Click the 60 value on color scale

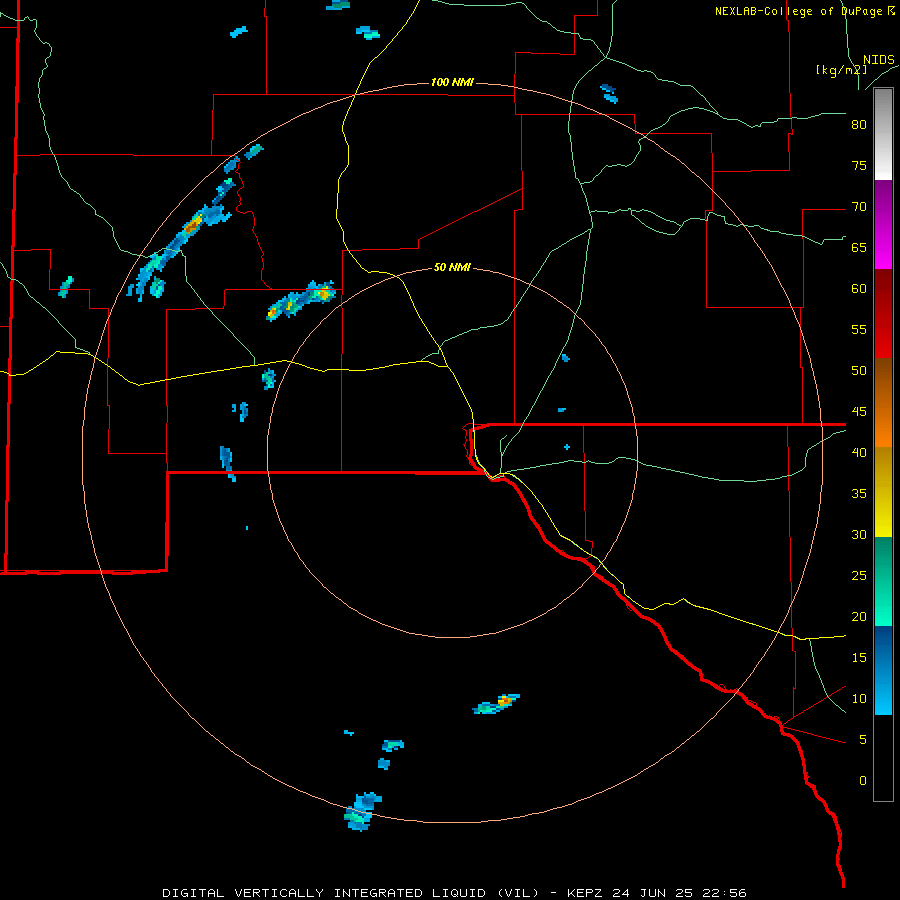click(x=859, y=289)
